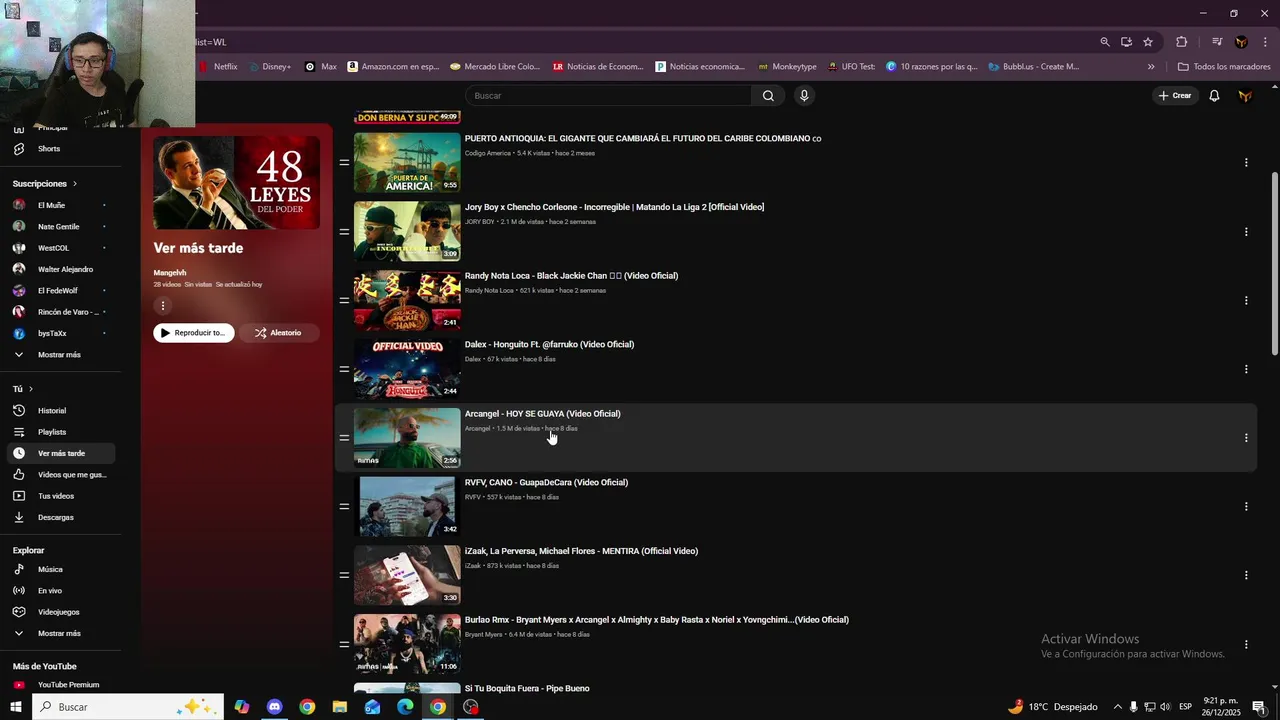1280x720 pixels.
Task: Play Arcangel HOY SE GUAYA thumbnail
Action: click(x=407, y=438)
